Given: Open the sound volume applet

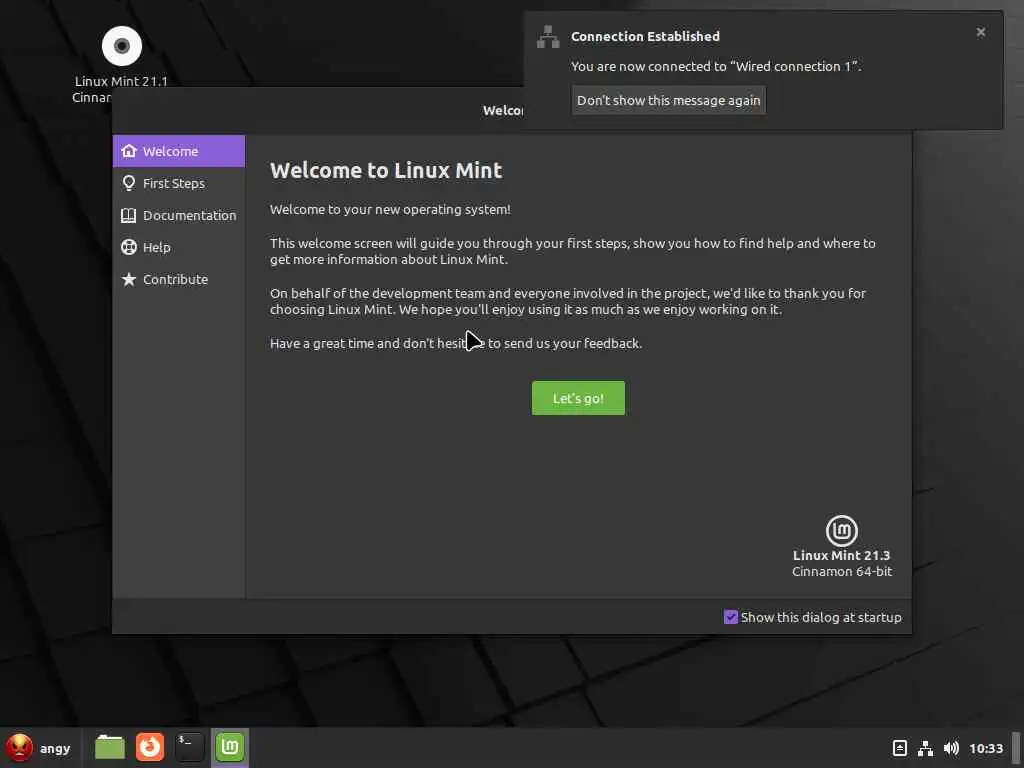Looking at the screenshot, I should coord(951,748).
